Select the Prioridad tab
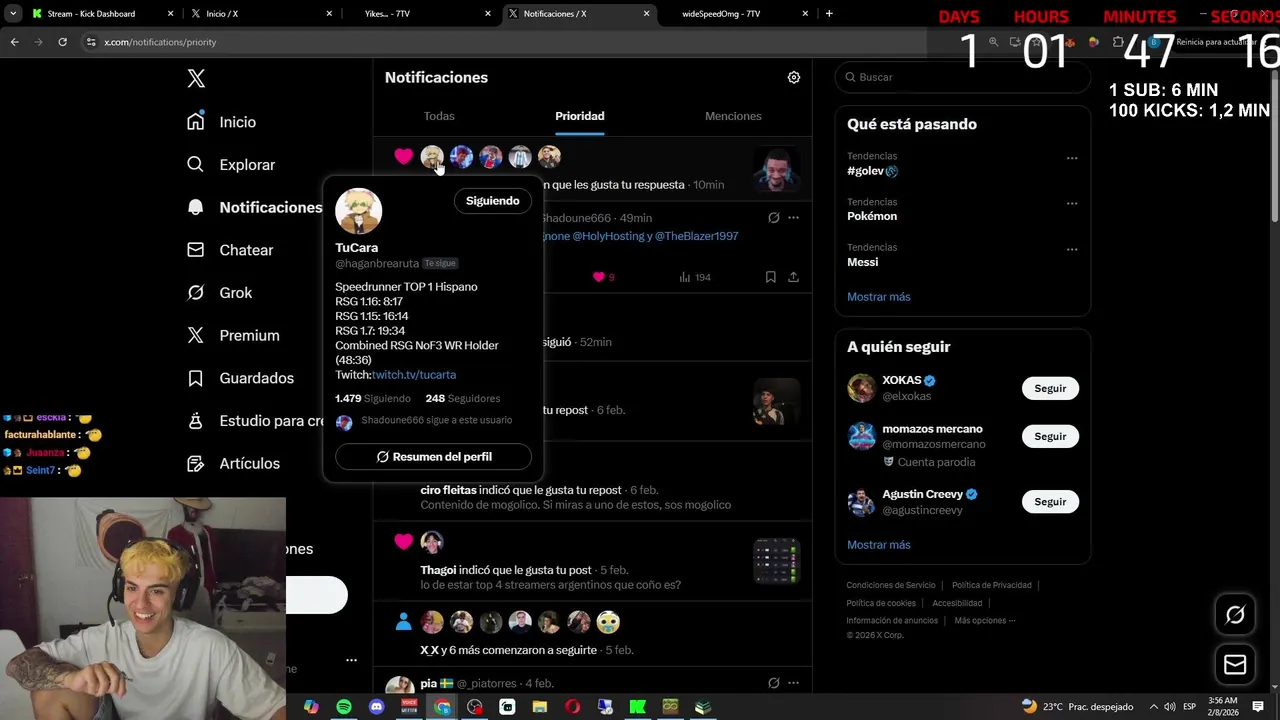Image resolution: width=1280 pixels, height=720 pixels. [580, 116]
